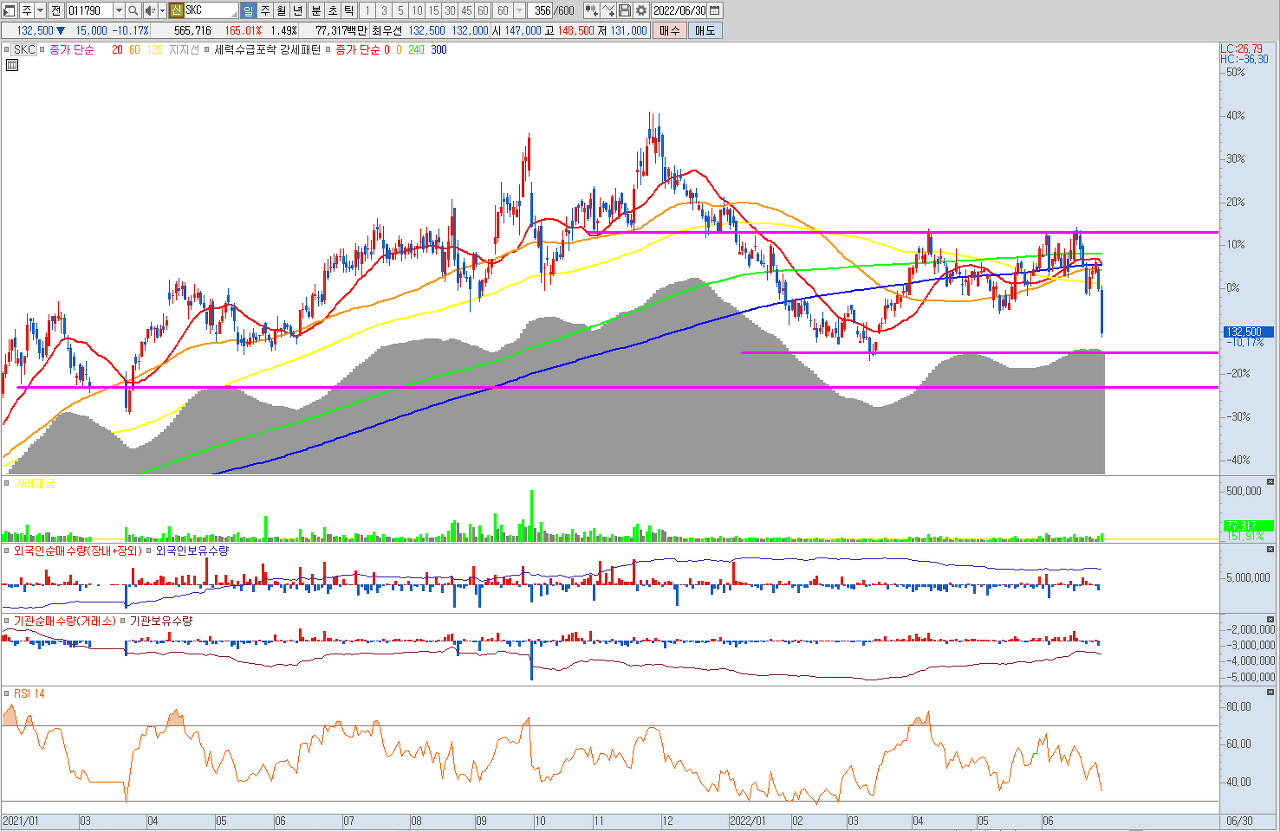Toggle the RSI 14 indicator marker
The height and width of the screenshot is (831, 1280).
point(6,693)
